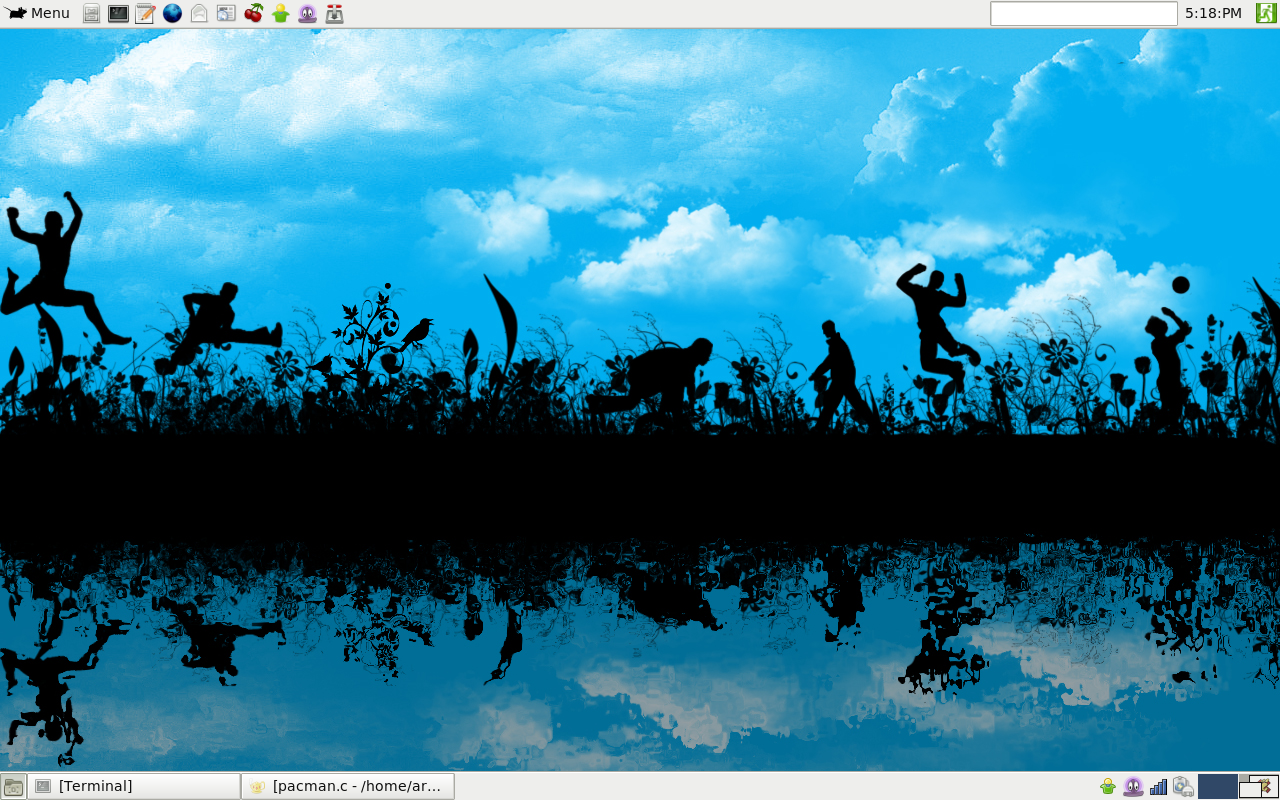Click the show desktop button in the bottom panel

13,786
